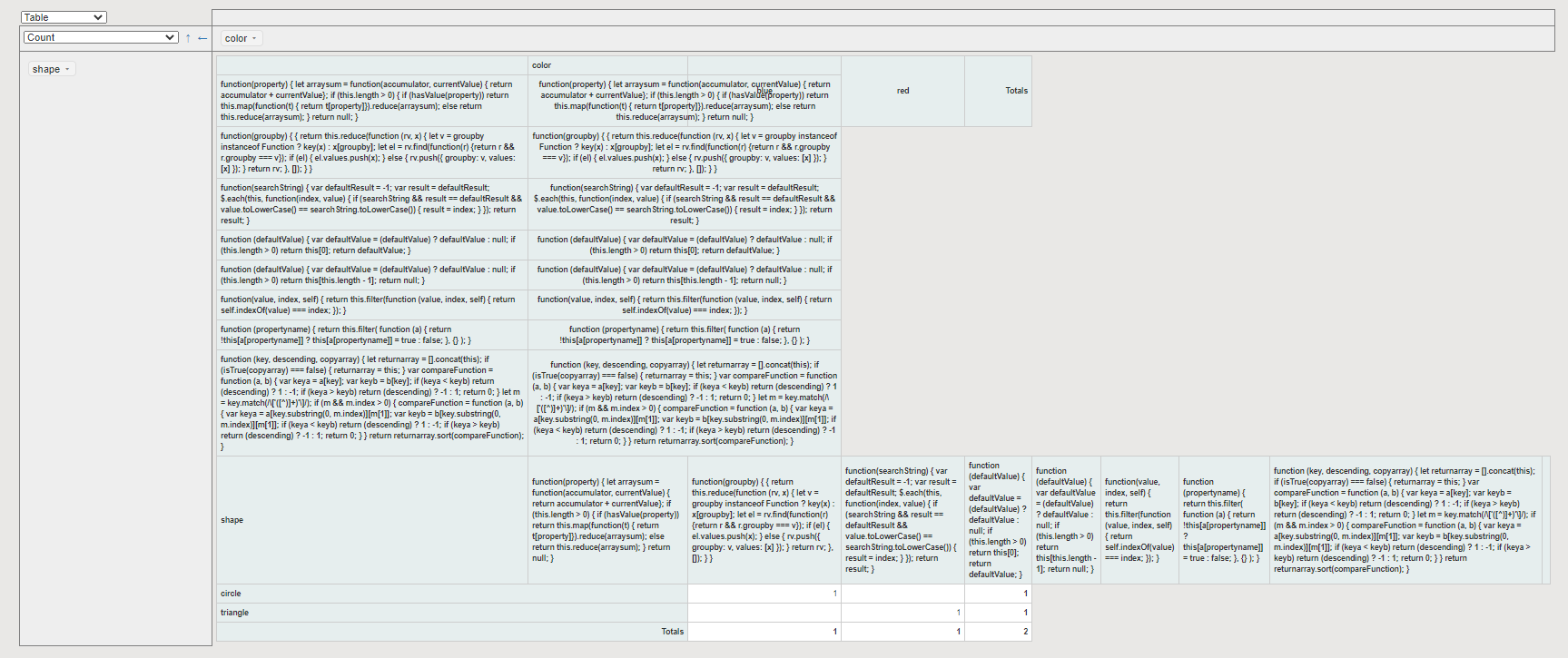
Task: Click circle row's Totals value 1
Action: [x=998, y=594]
